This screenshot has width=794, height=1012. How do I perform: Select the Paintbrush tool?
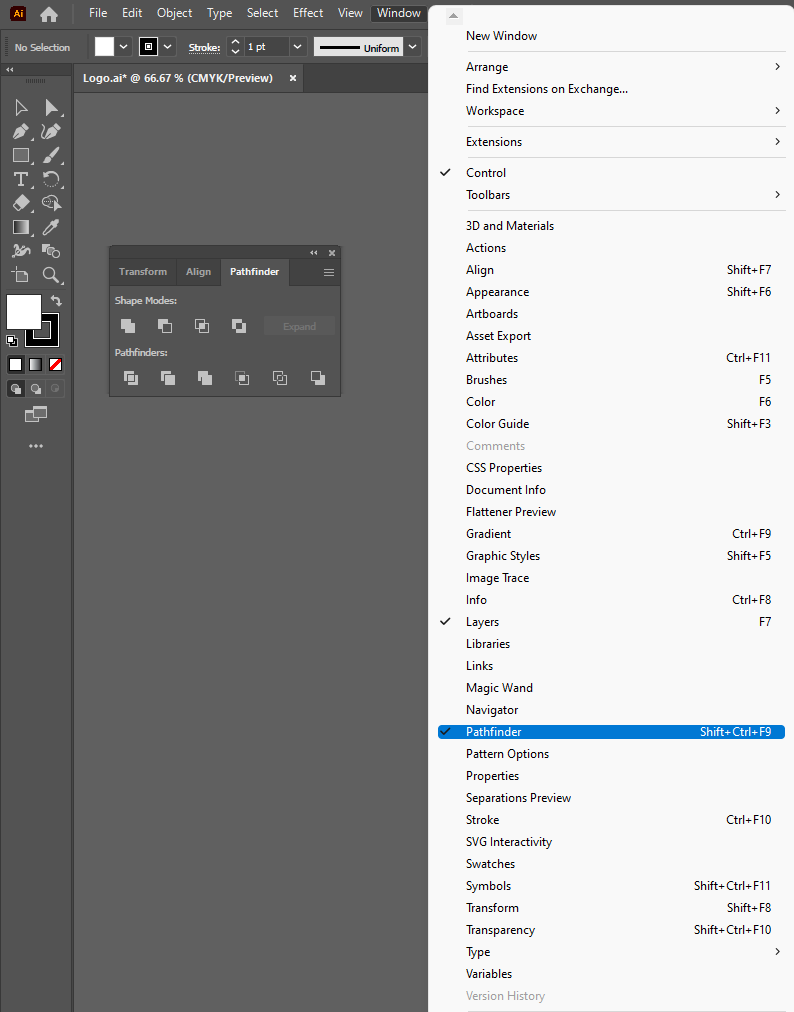[51, 155]
